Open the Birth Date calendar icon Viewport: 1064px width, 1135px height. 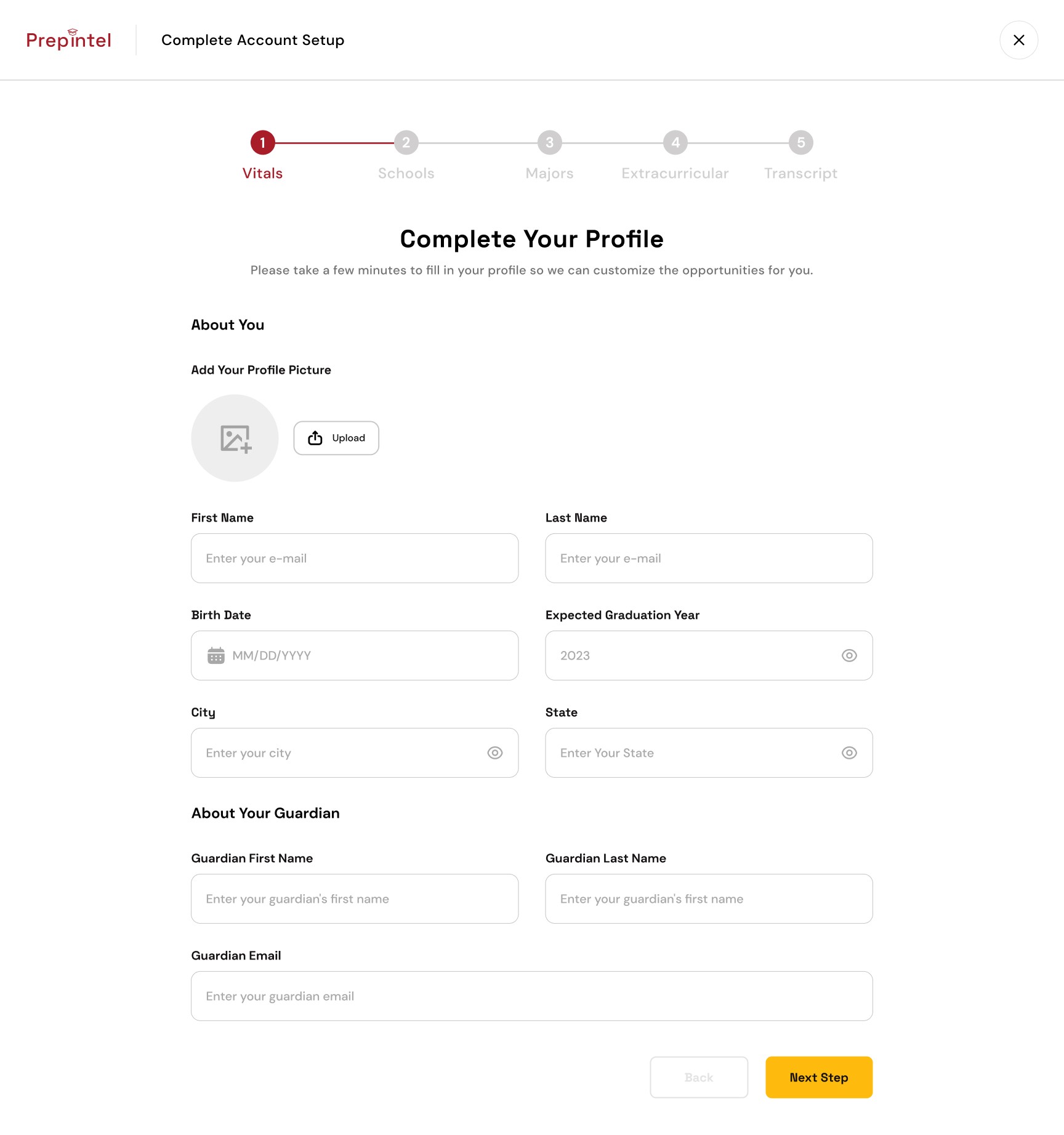(x=216, y=655)
